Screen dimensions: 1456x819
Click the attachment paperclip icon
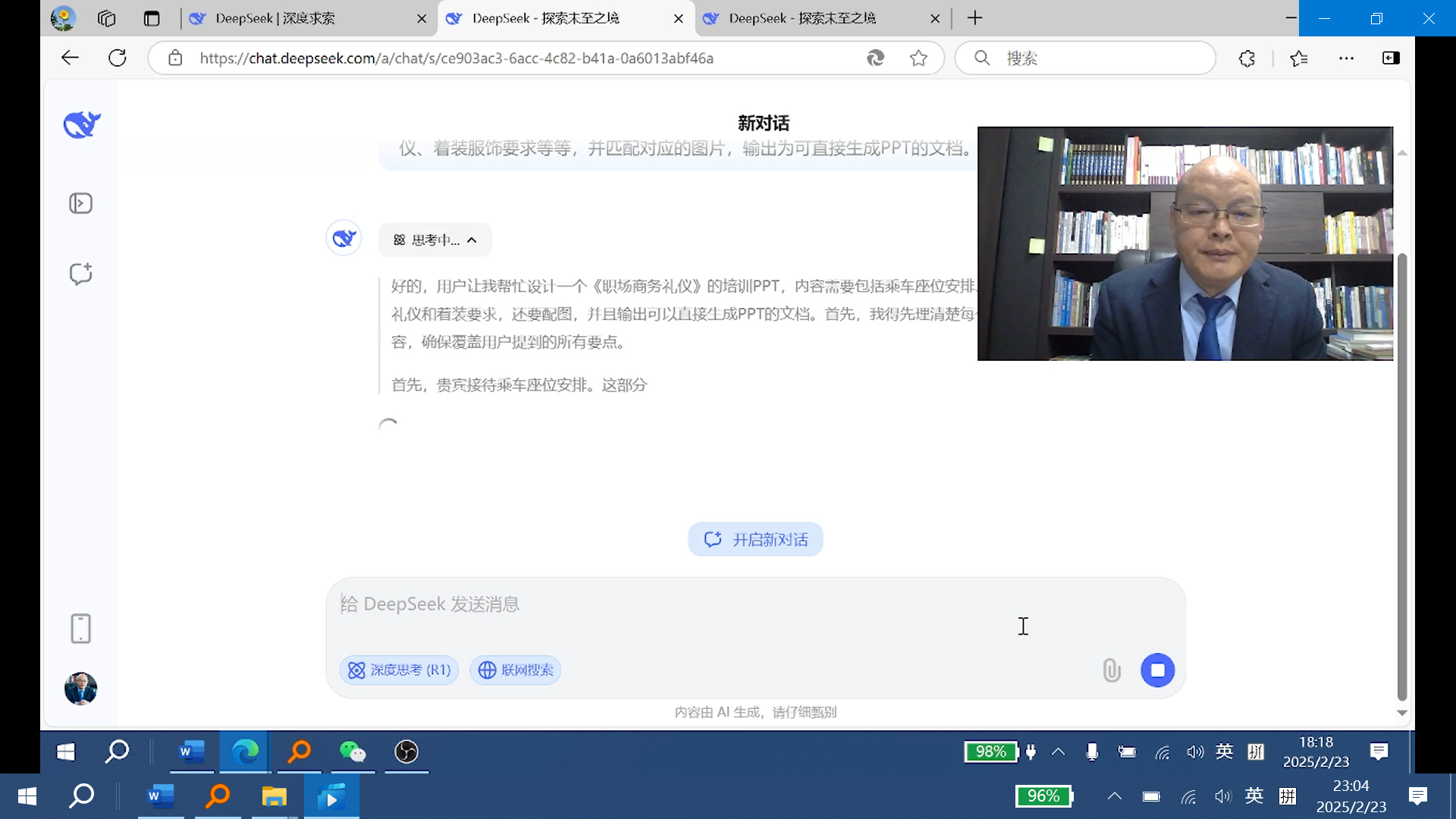pos(1112,670)
